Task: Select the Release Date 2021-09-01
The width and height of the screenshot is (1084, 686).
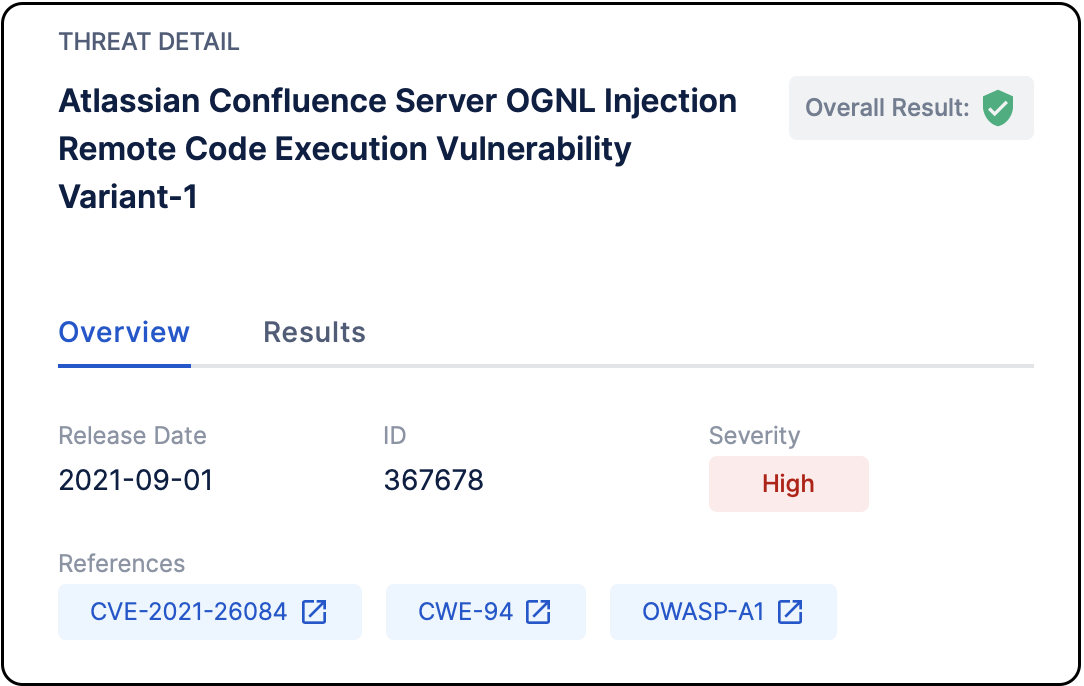Action: (136, 480)
